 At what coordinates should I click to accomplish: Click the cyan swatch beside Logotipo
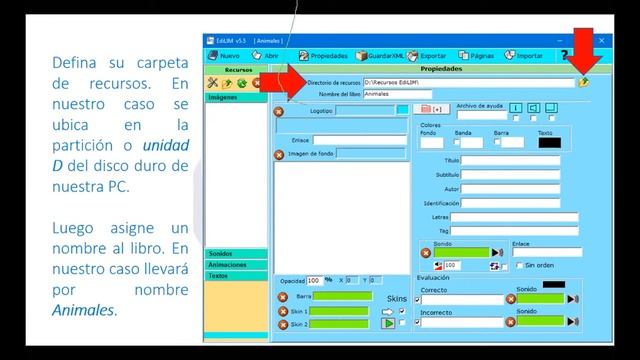(x=402, y=110)
